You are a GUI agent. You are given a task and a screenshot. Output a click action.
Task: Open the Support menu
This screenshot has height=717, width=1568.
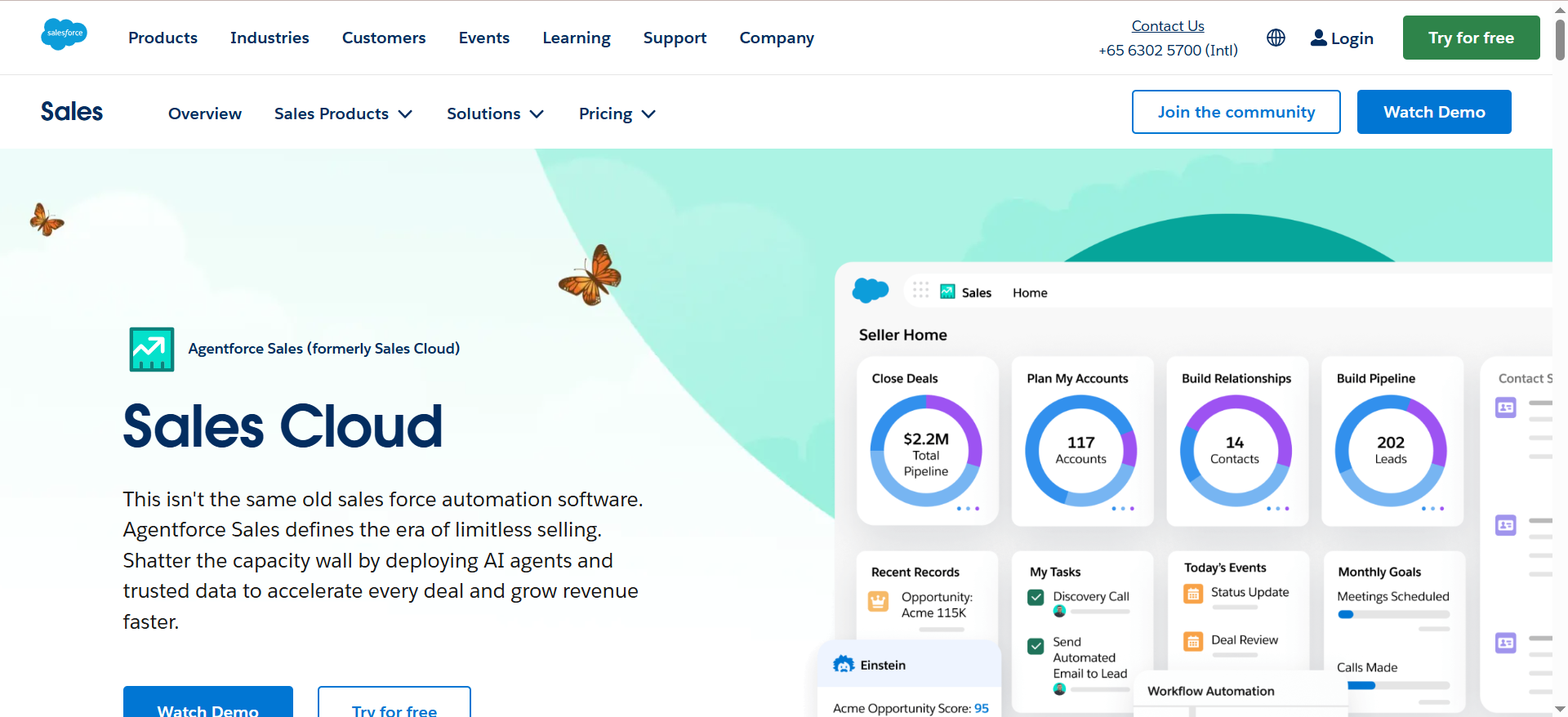[x=675, y=38]
